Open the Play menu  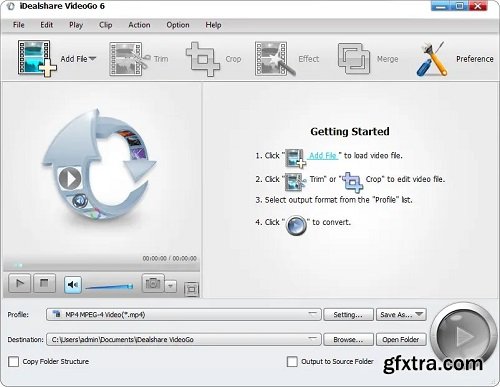[x=76, y=25]
